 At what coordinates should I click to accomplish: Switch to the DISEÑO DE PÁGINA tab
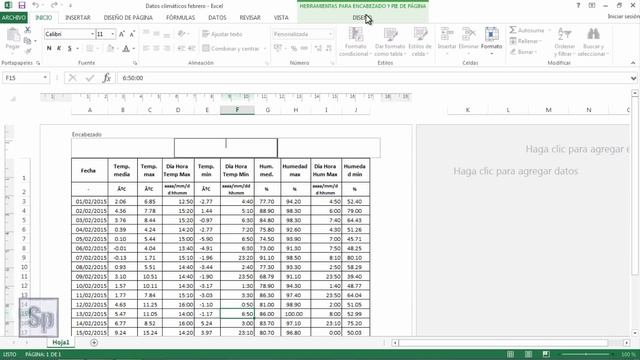click(128, 18)
